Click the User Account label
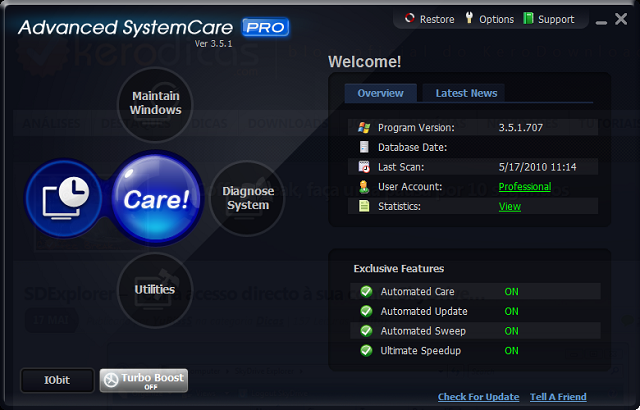Viewport: 640px width, 410px height. click(410, 186)
